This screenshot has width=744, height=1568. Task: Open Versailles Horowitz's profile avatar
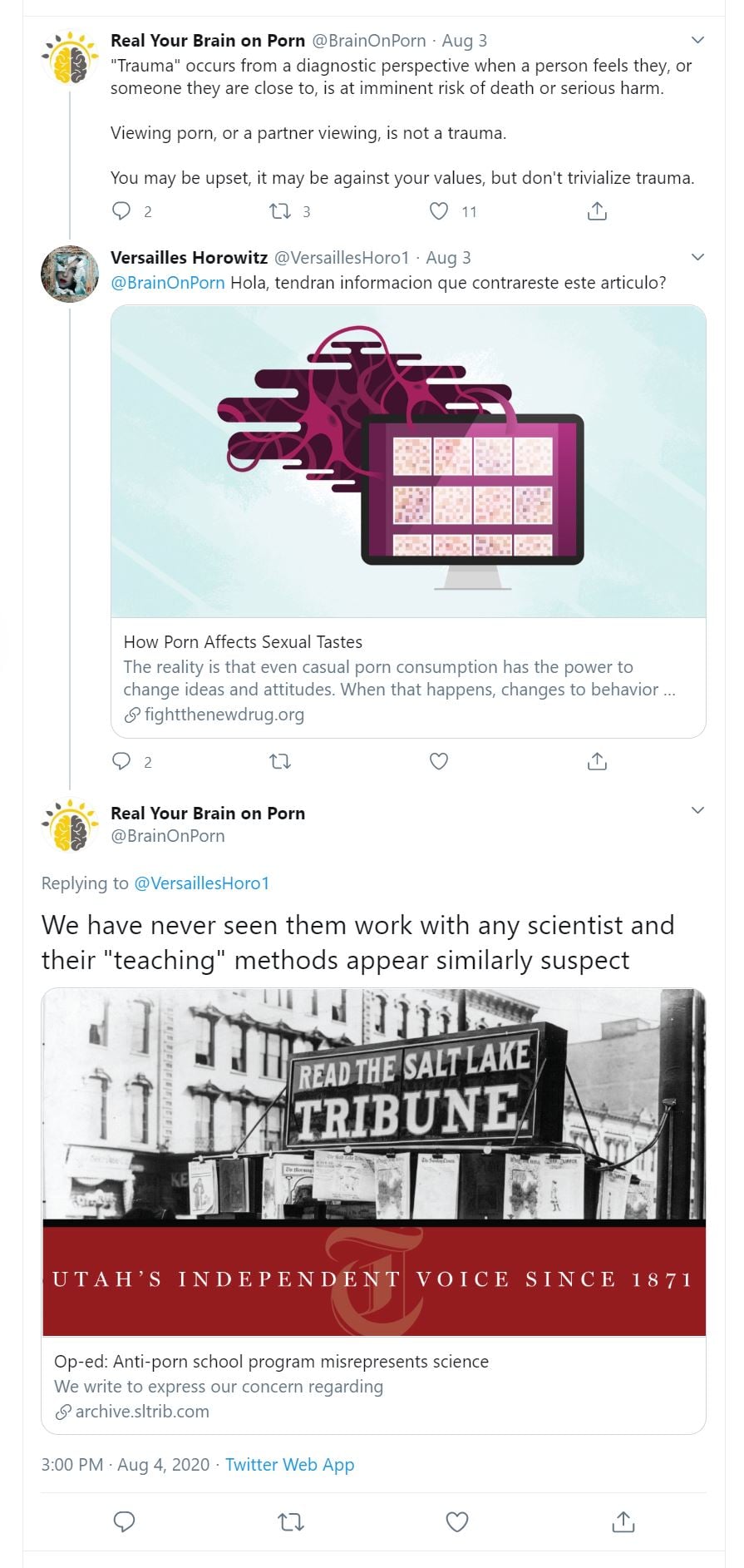pos(70,274)
